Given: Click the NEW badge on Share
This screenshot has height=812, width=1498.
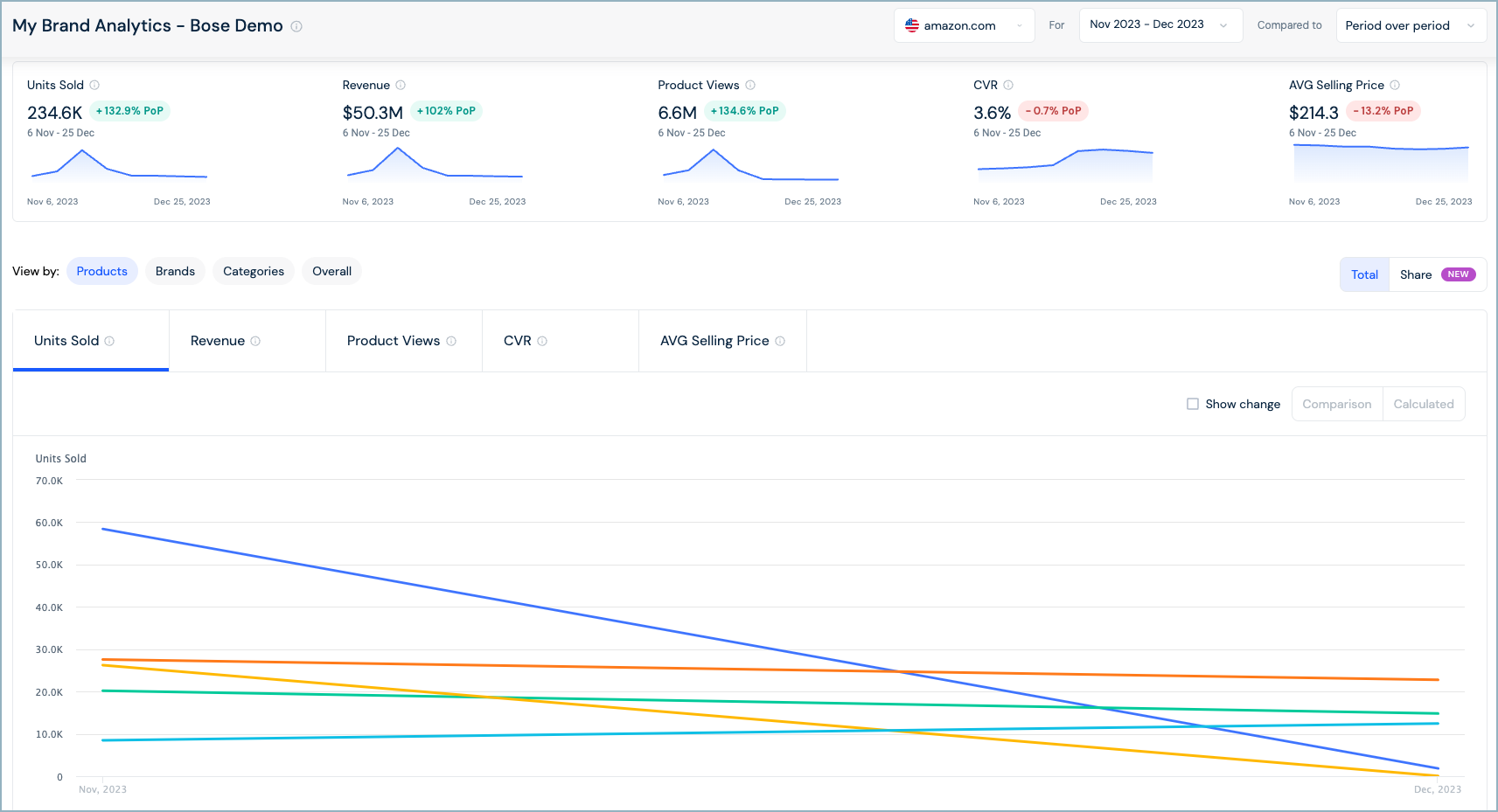Looking at the screenshot, I should [x=1458, y=274].
